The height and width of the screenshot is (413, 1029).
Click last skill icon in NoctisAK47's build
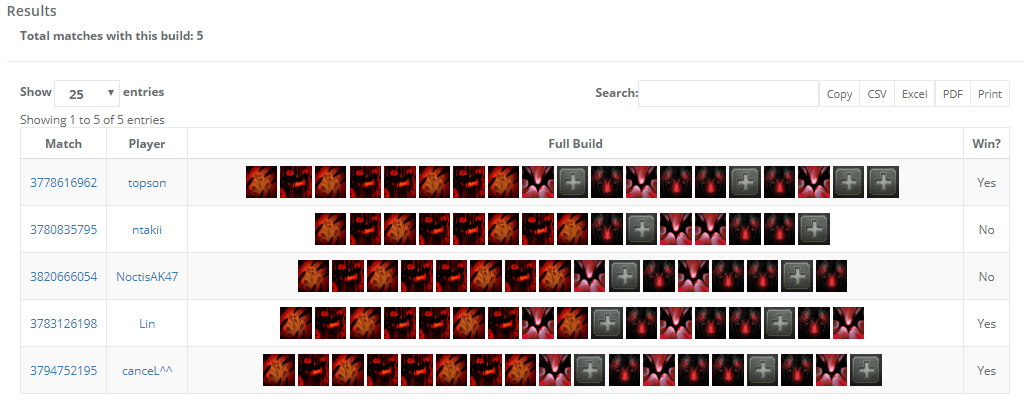tap(831, 276)
